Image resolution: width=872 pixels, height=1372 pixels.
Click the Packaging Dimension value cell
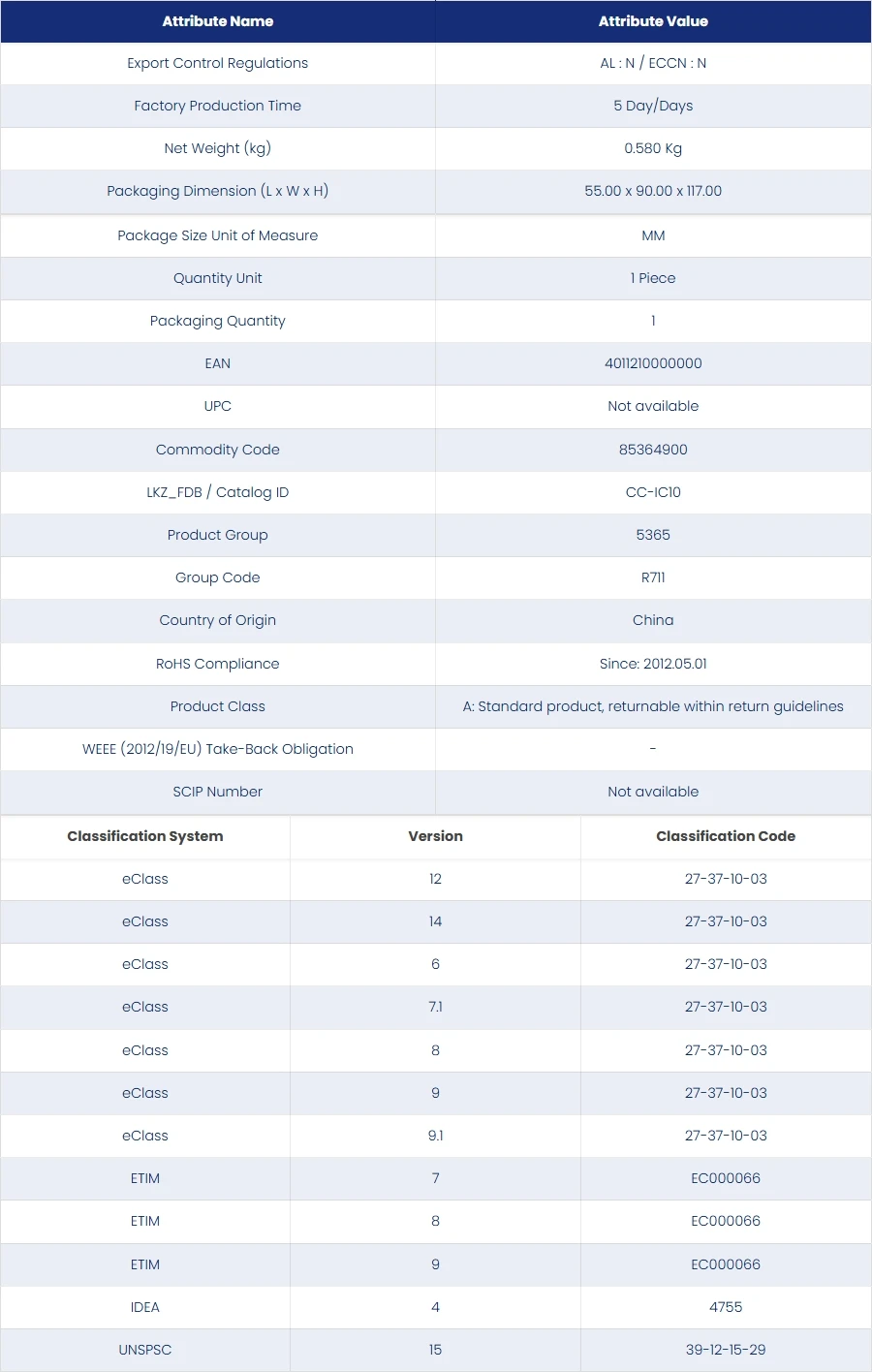click(653, 191)
